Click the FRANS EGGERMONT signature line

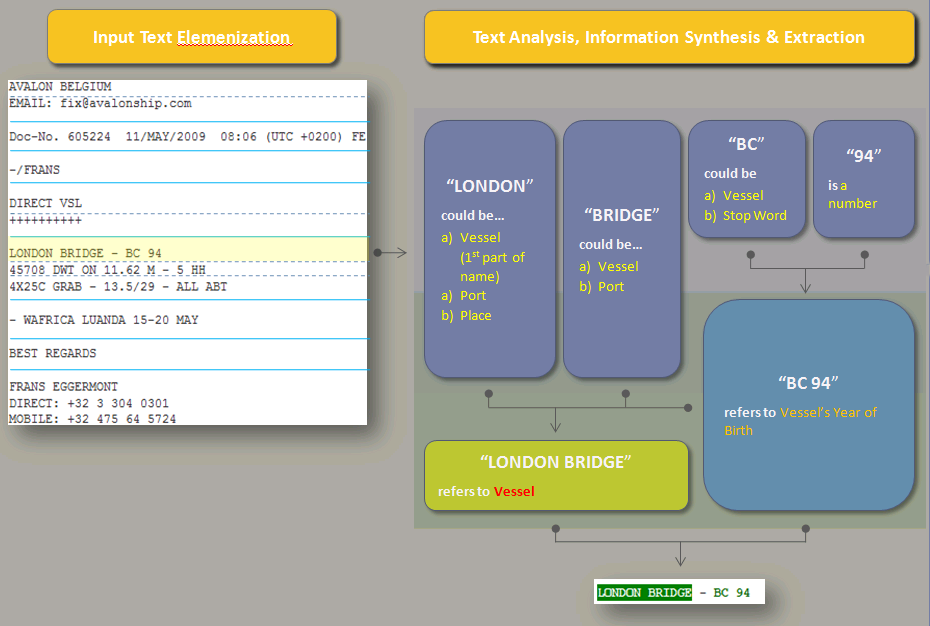click(63, 386)
